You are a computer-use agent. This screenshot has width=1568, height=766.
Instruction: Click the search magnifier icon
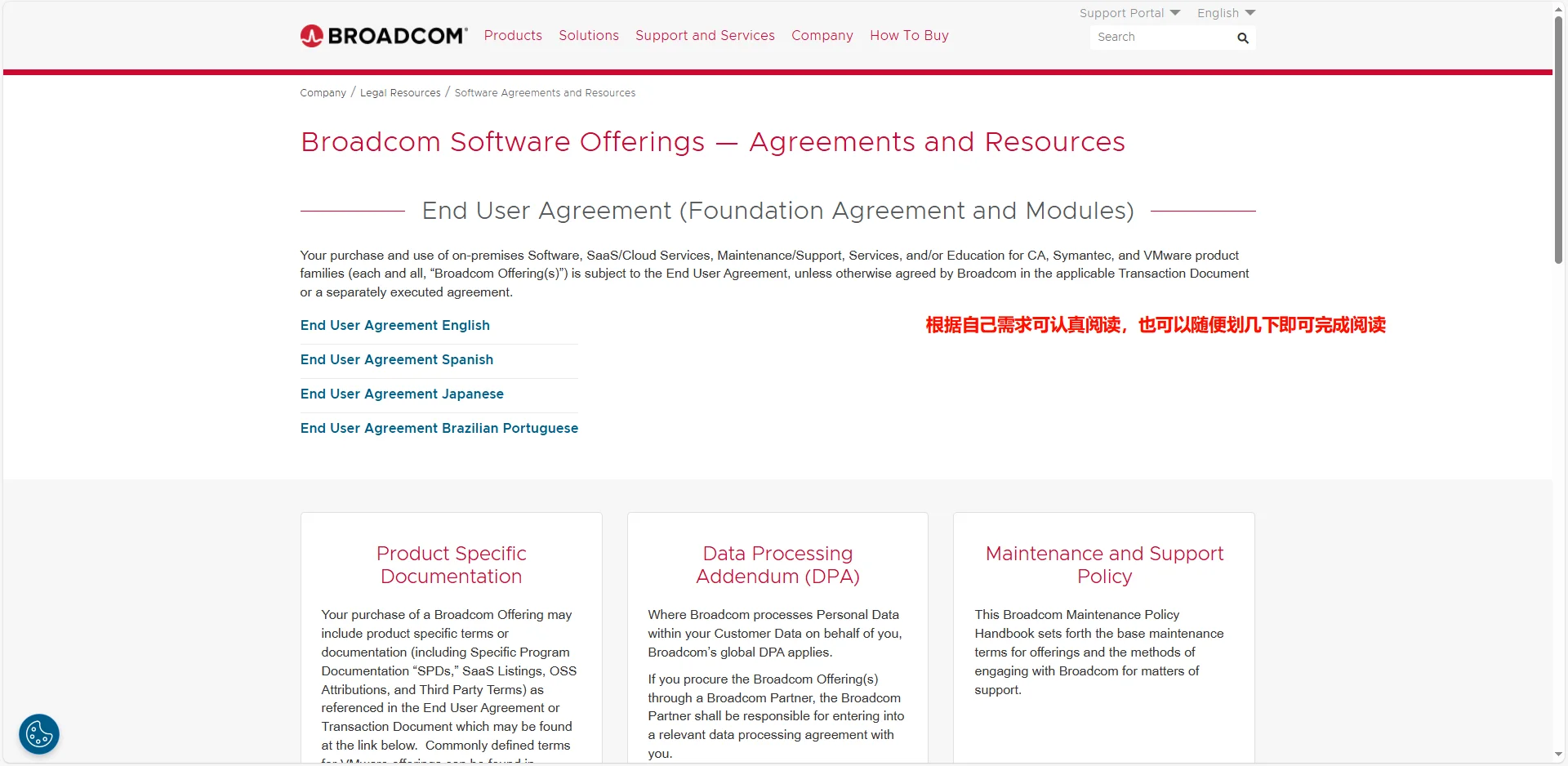coord(1242,38)
